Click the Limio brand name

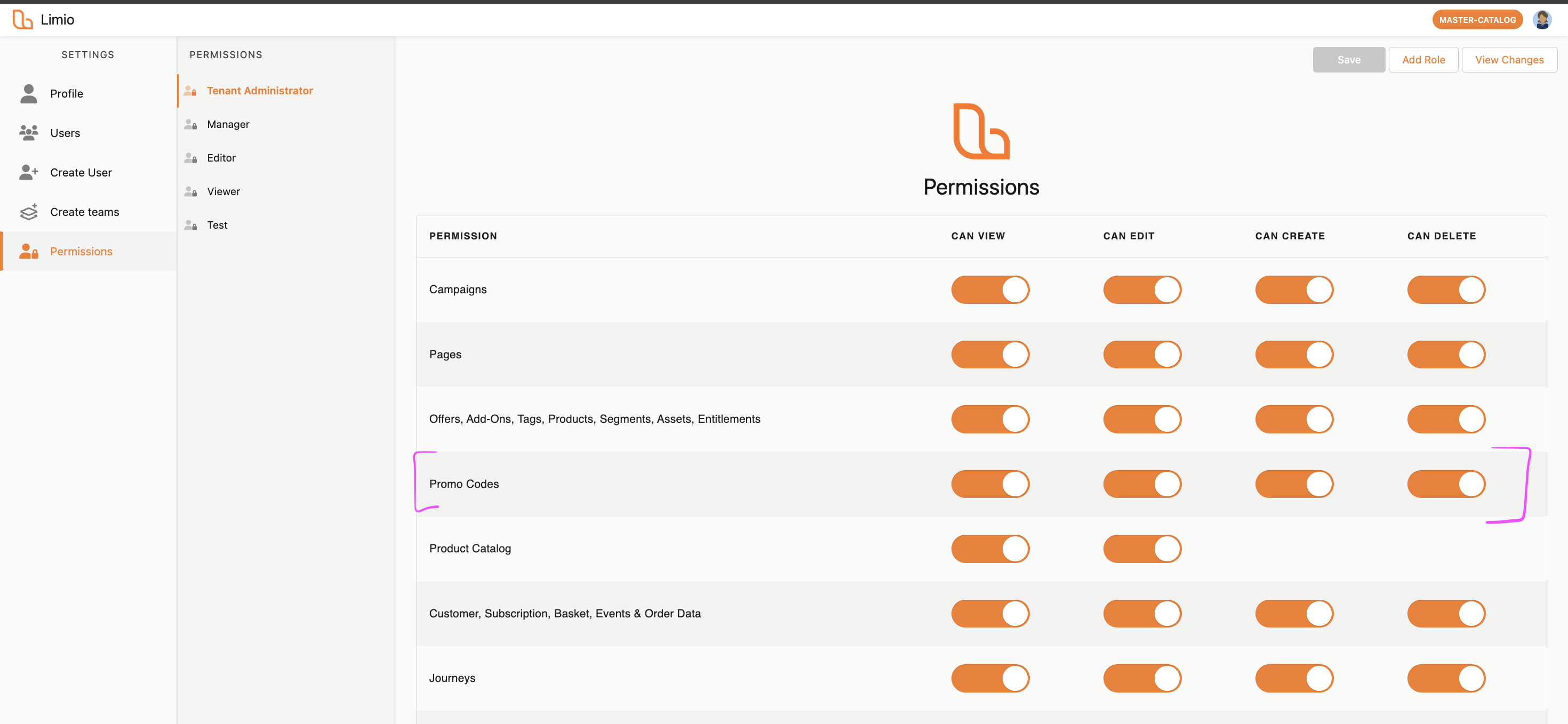pos(57,20)
